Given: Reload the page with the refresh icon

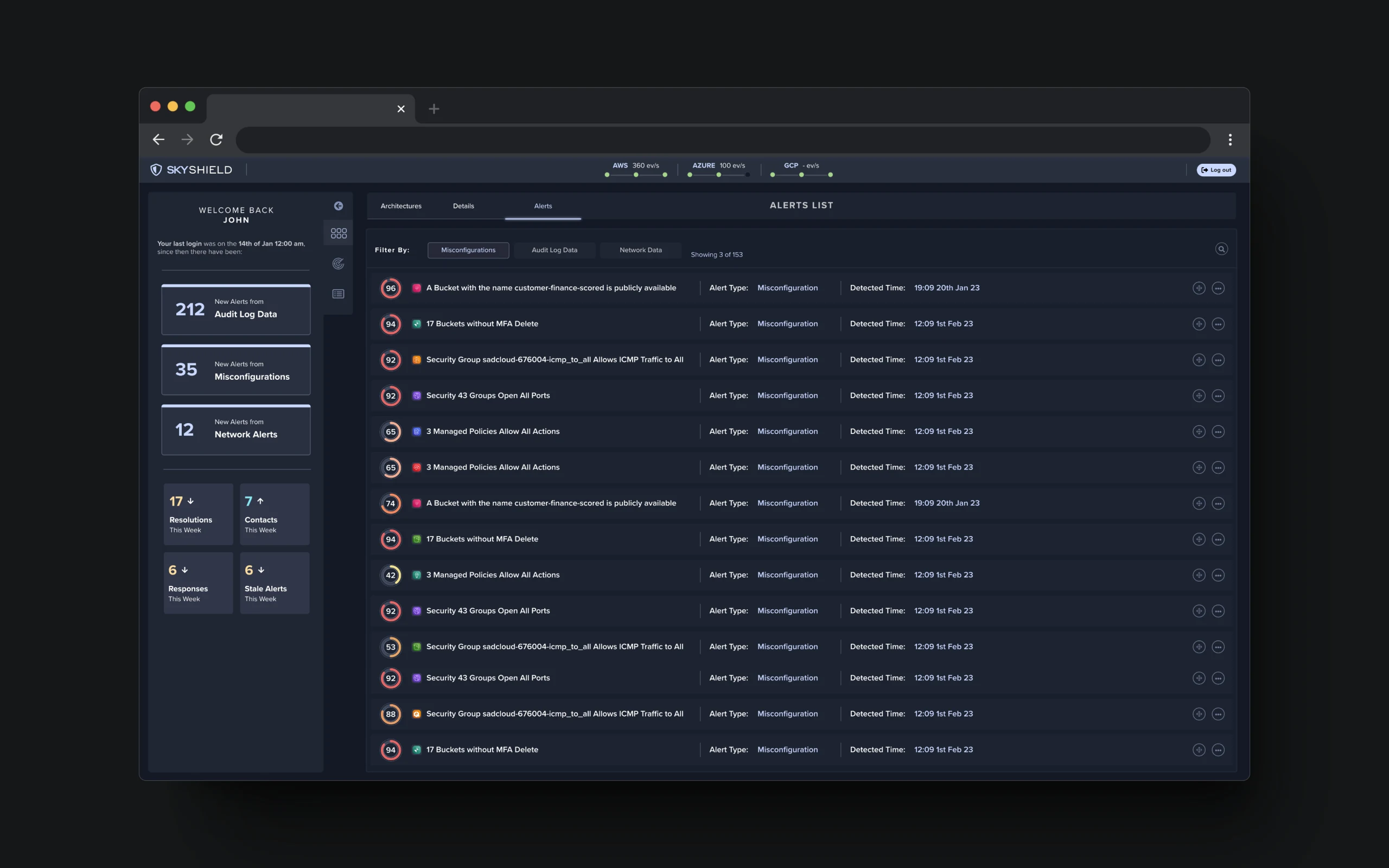Looking at the screenshot, I should (216, 139).
